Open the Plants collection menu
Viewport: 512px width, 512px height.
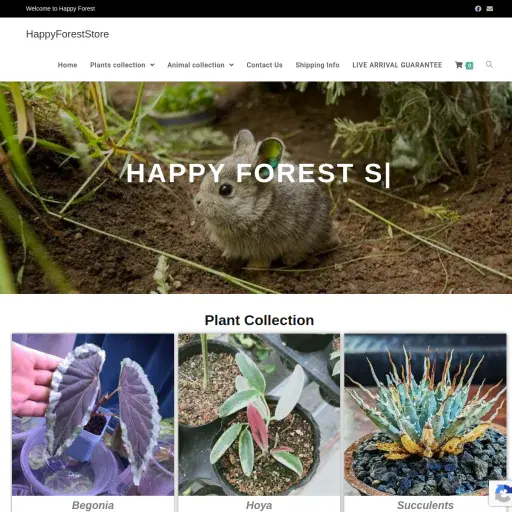[x=118, y=65]
